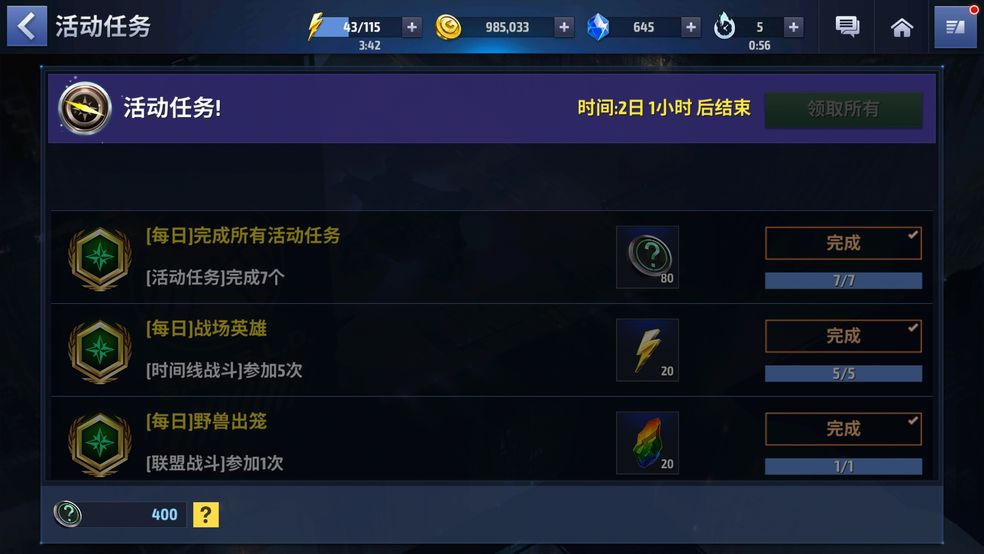
Task: Click the 领取所有 claim all button
Action: tap(843, 110)
